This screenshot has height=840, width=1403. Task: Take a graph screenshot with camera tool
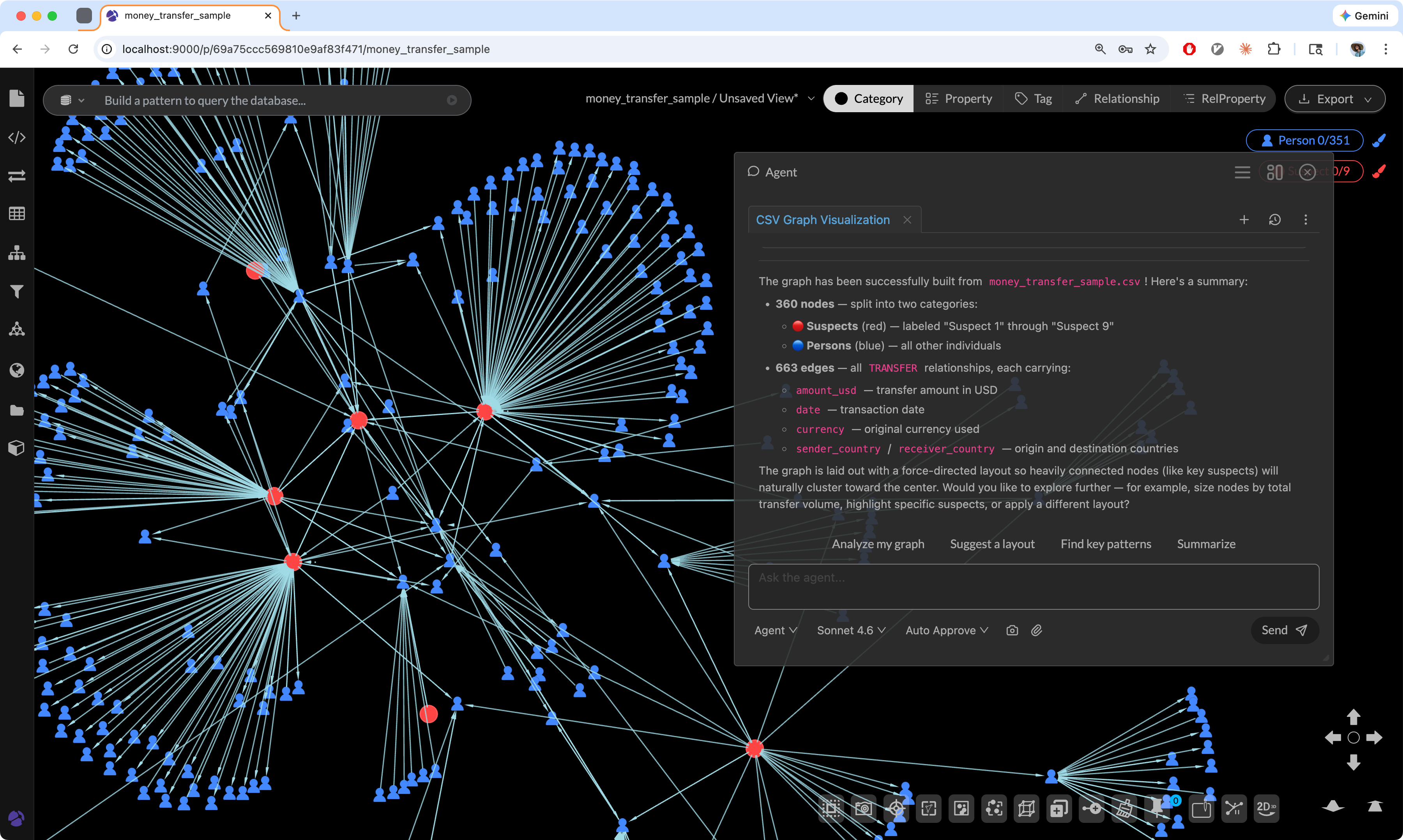(863, 808)
